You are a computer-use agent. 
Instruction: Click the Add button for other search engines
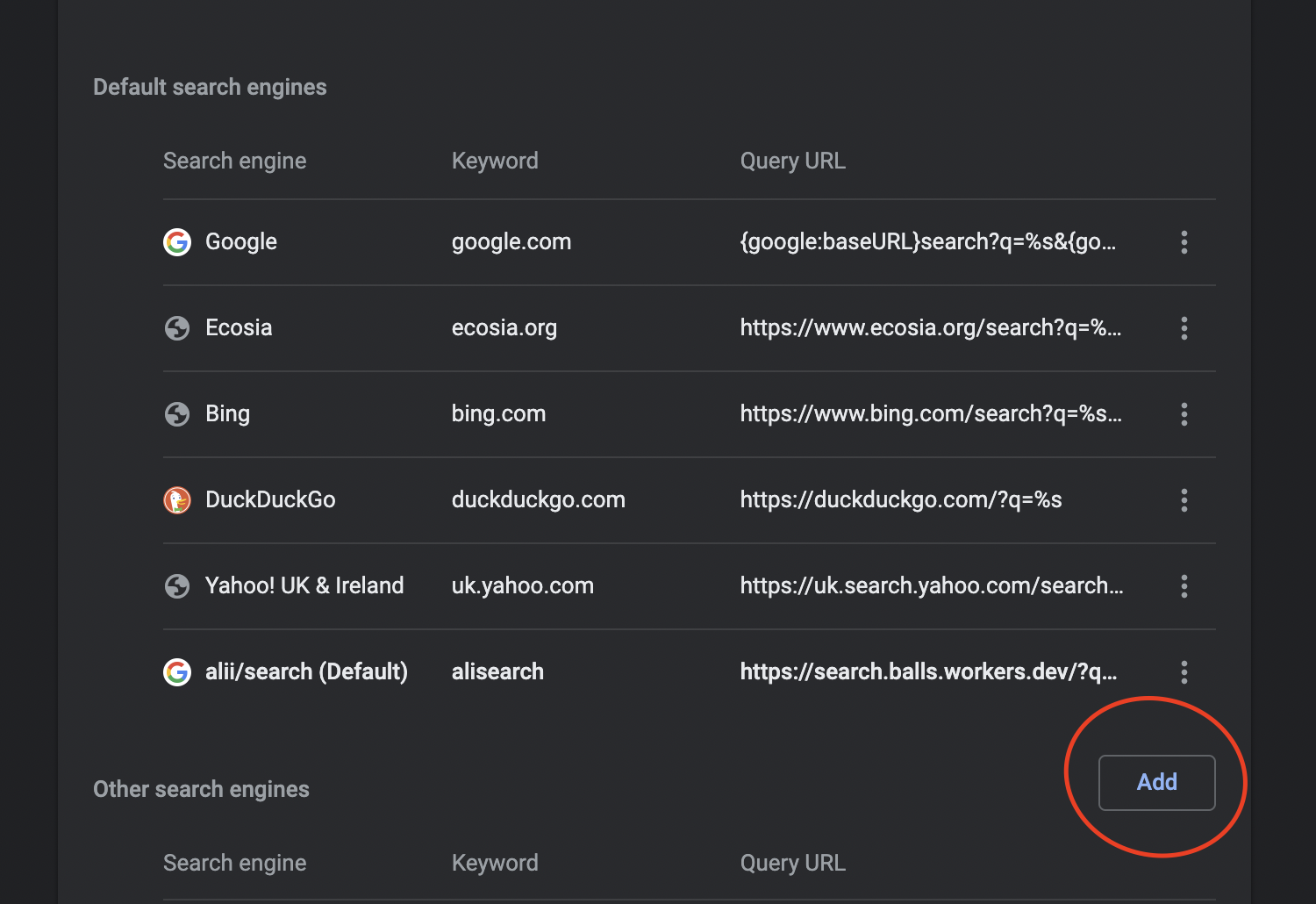(1156, 782)
